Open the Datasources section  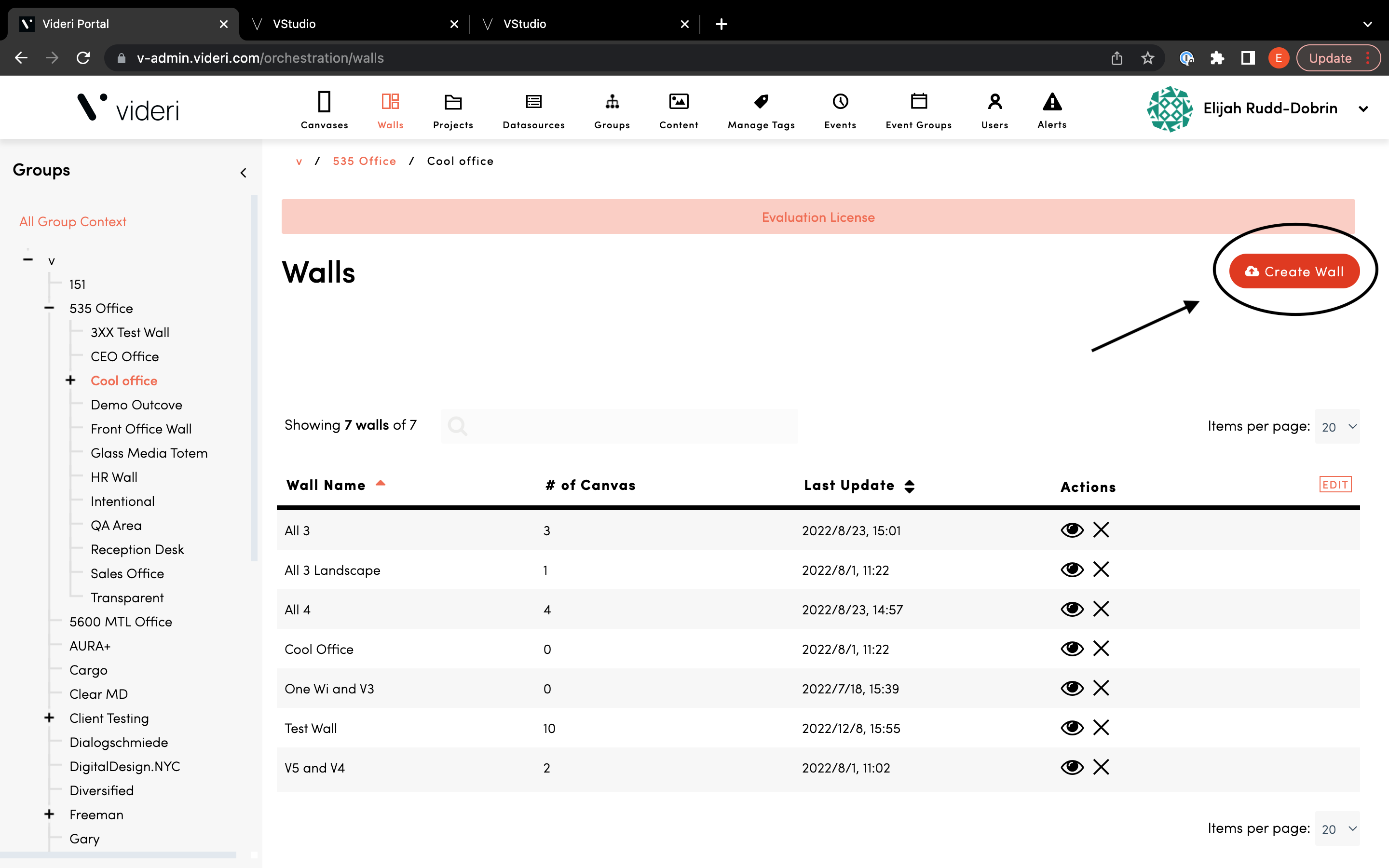533,110
